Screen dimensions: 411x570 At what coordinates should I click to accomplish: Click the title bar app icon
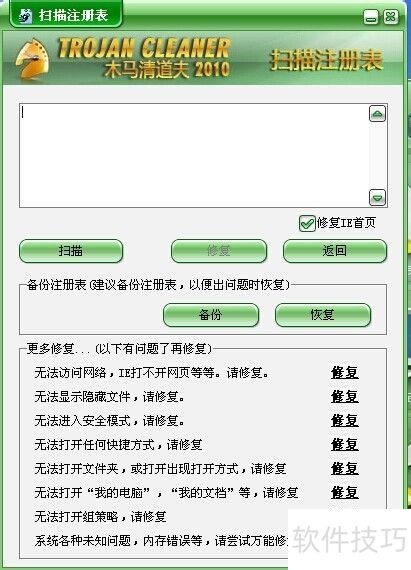tap(25, 16)
